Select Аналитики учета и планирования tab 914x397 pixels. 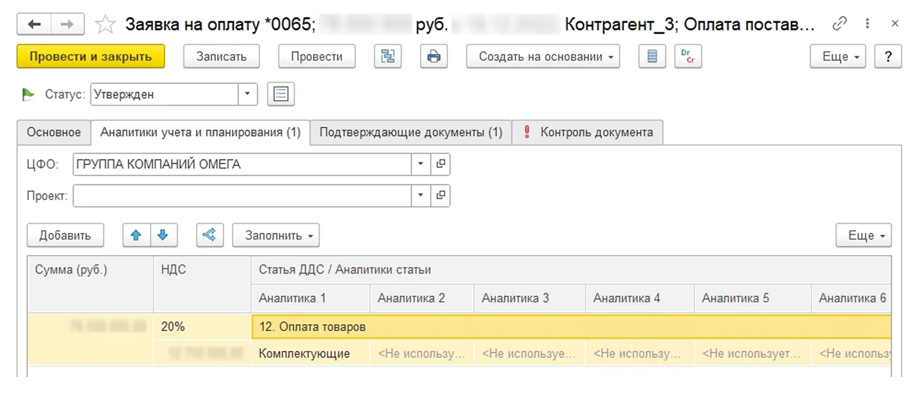point(201,132)
